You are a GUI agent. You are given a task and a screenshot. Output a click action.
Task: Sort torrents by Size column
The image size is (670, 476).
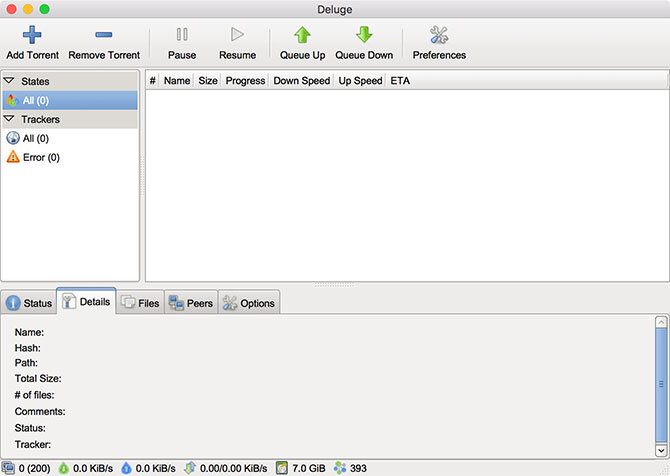208,80
